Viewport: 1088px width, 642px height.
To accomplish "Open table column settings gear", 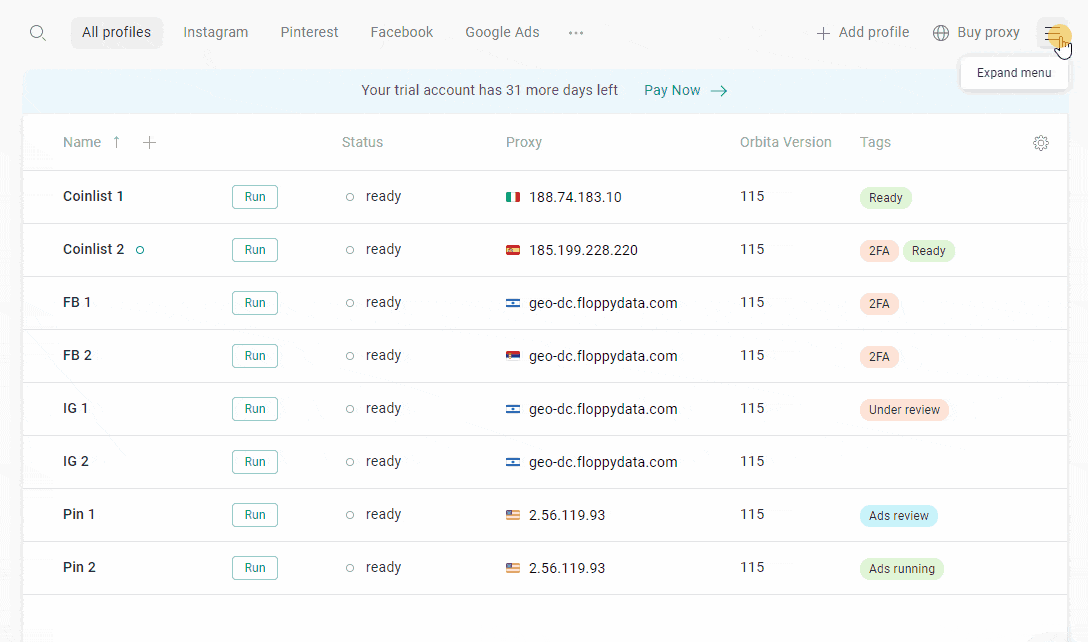I will coord(1041,143).
